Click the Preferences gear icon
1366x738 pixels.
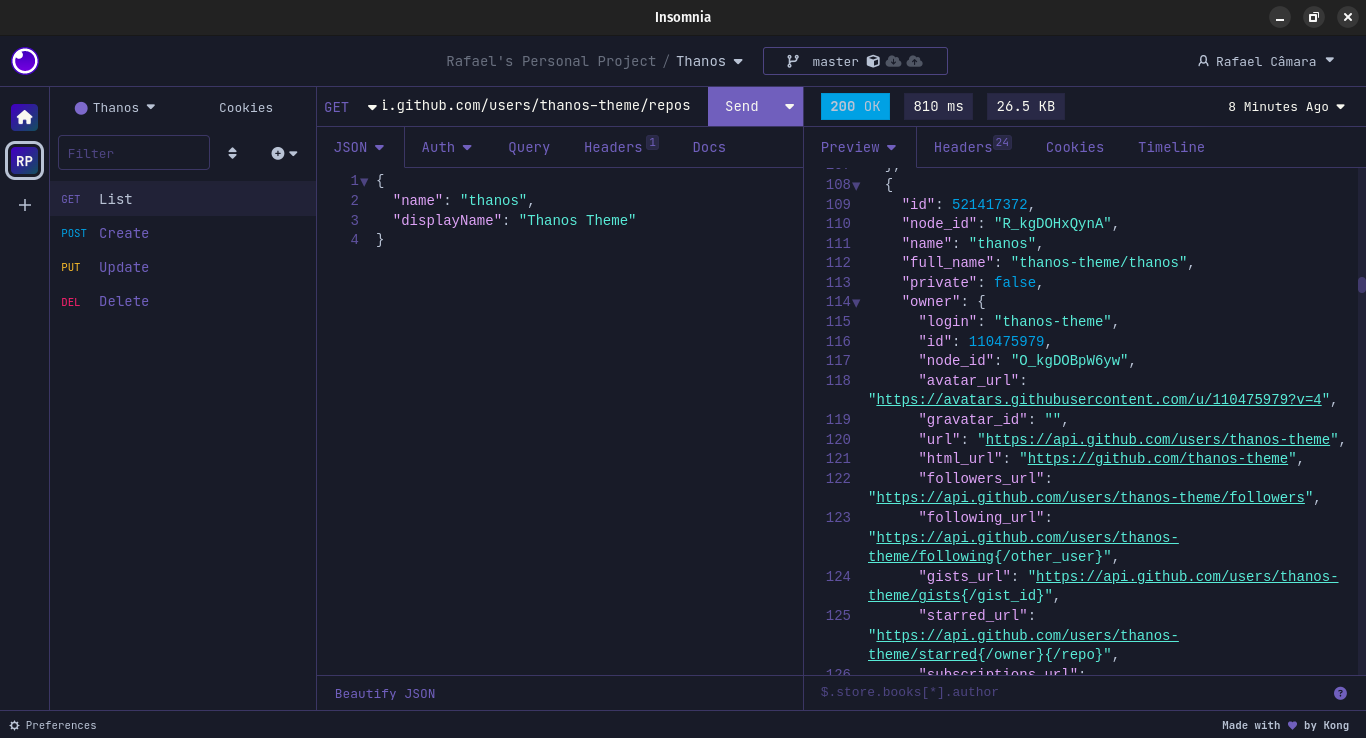pos(14,725)
